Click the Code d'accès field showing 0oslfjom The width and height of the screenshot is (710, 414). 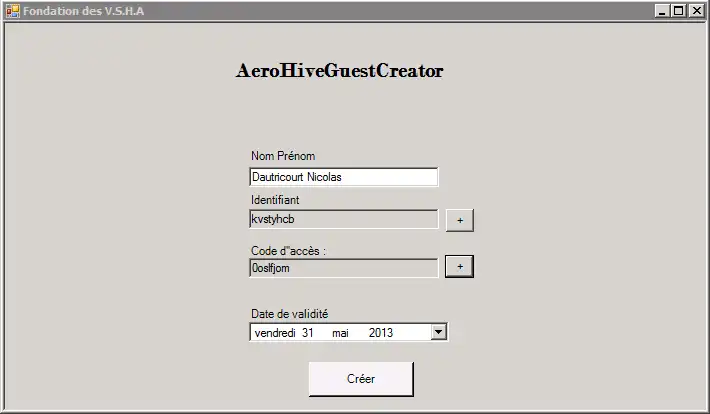tap(344, 268)
